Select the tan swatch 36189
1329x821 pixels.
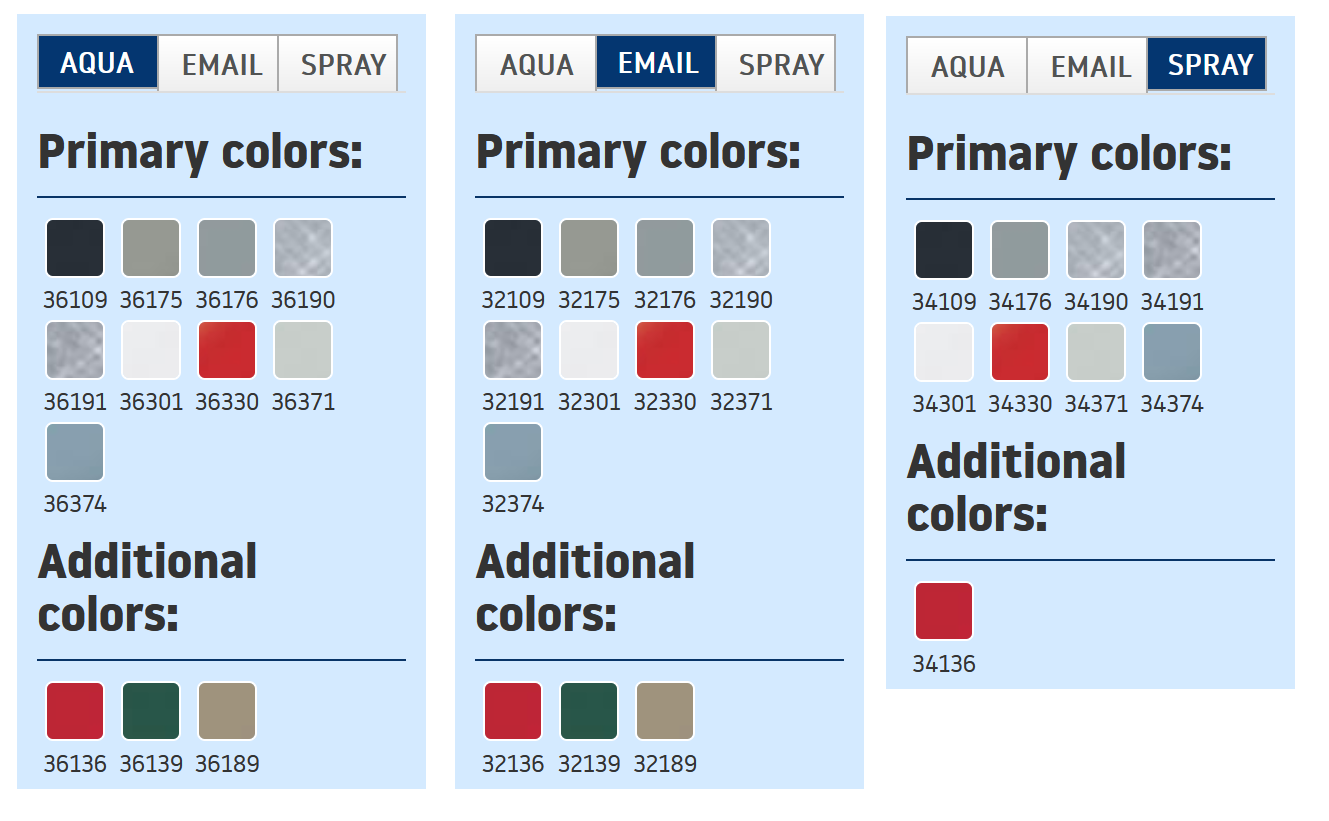click(227, 711)
